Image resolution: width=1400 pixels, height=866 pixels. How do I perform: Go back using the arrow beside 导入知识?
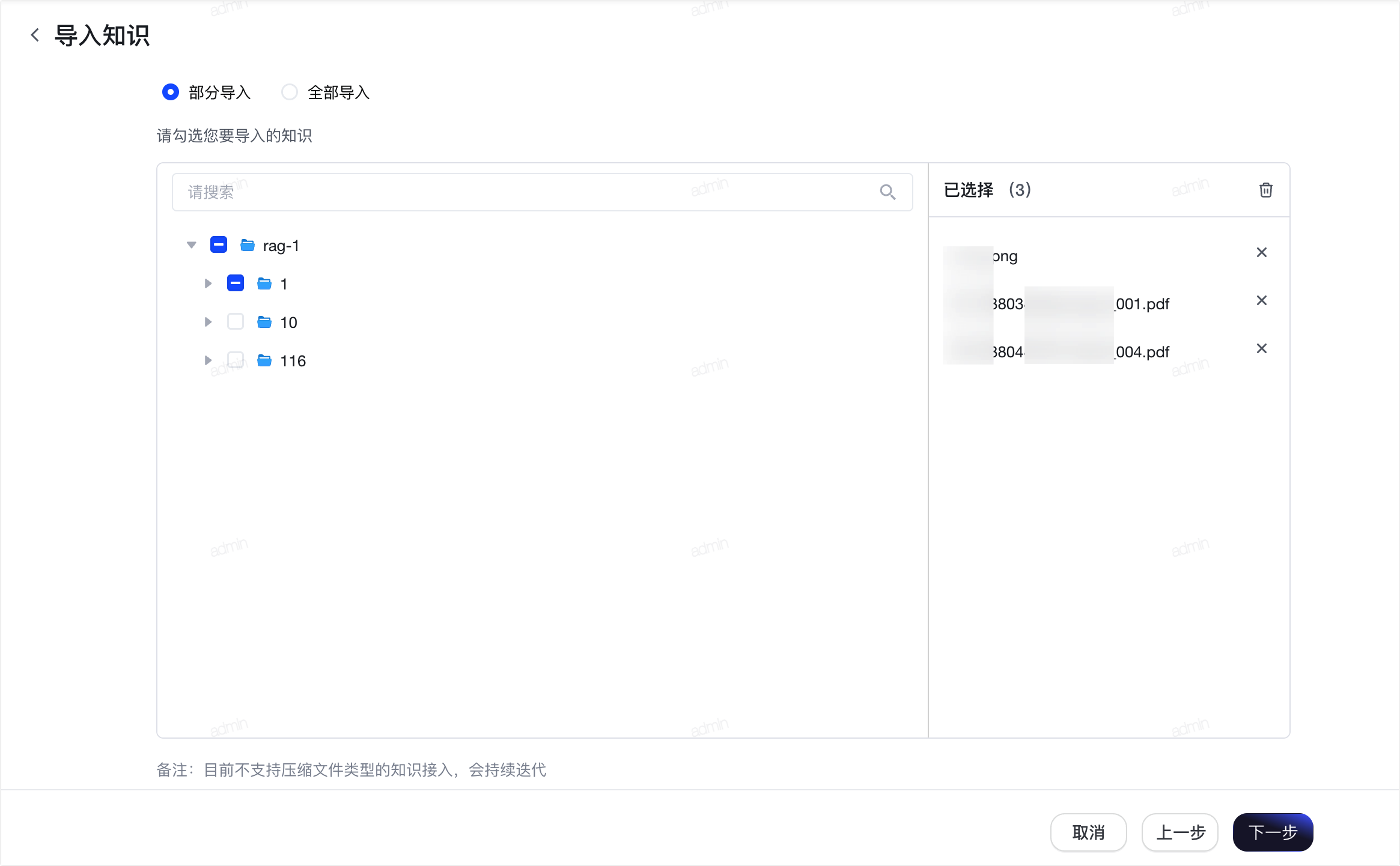(35, 35)
